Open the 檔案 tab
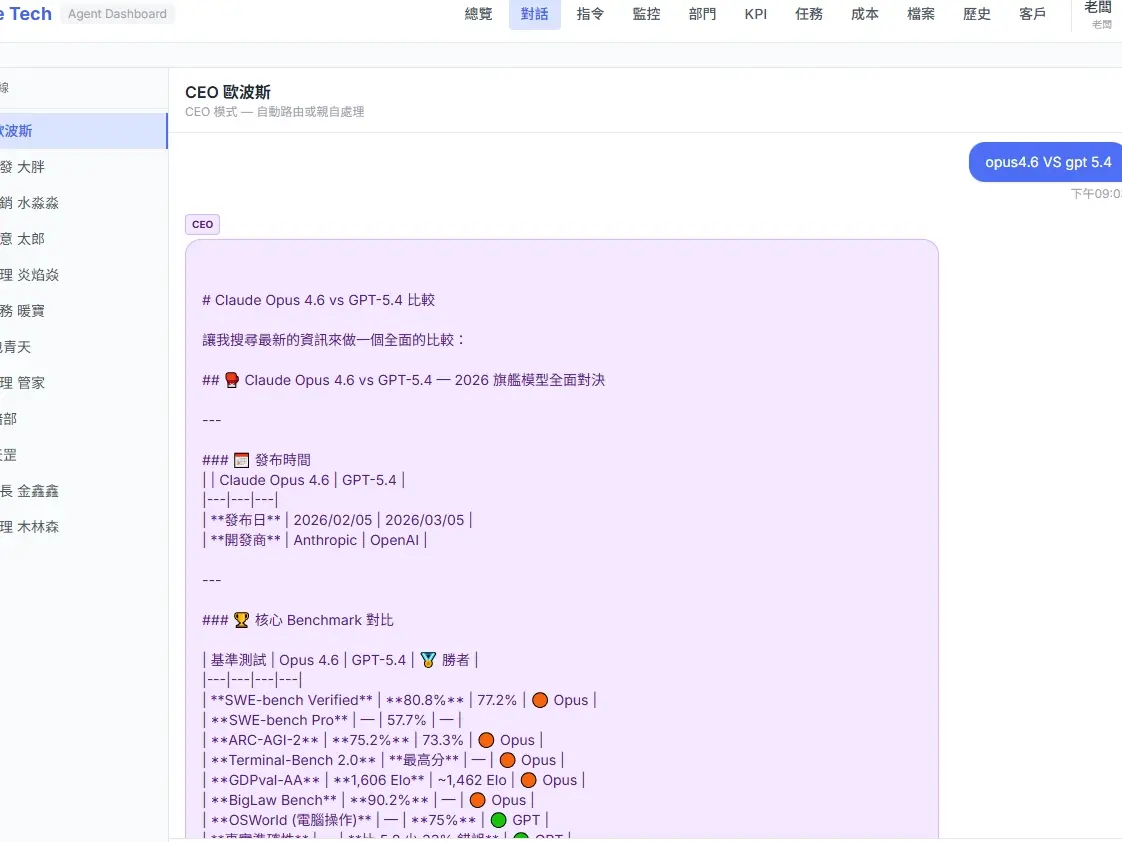The image size is (1122, 842). 920,14
